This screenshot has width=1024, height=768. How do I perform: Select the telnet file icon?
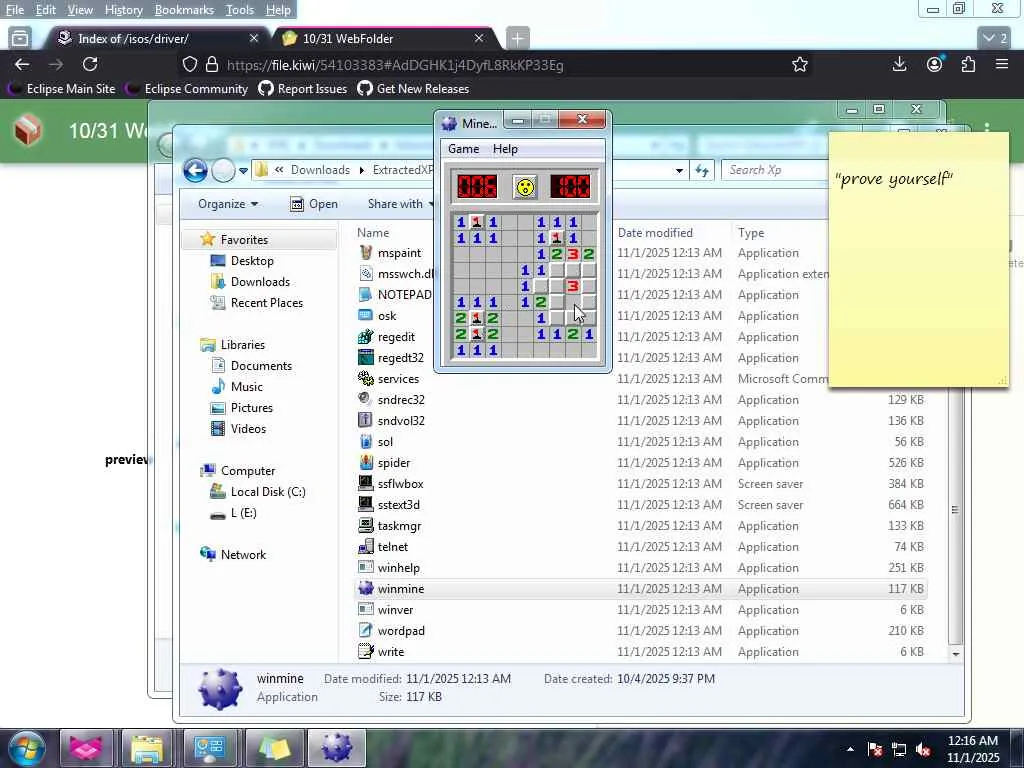coord(366,547)
